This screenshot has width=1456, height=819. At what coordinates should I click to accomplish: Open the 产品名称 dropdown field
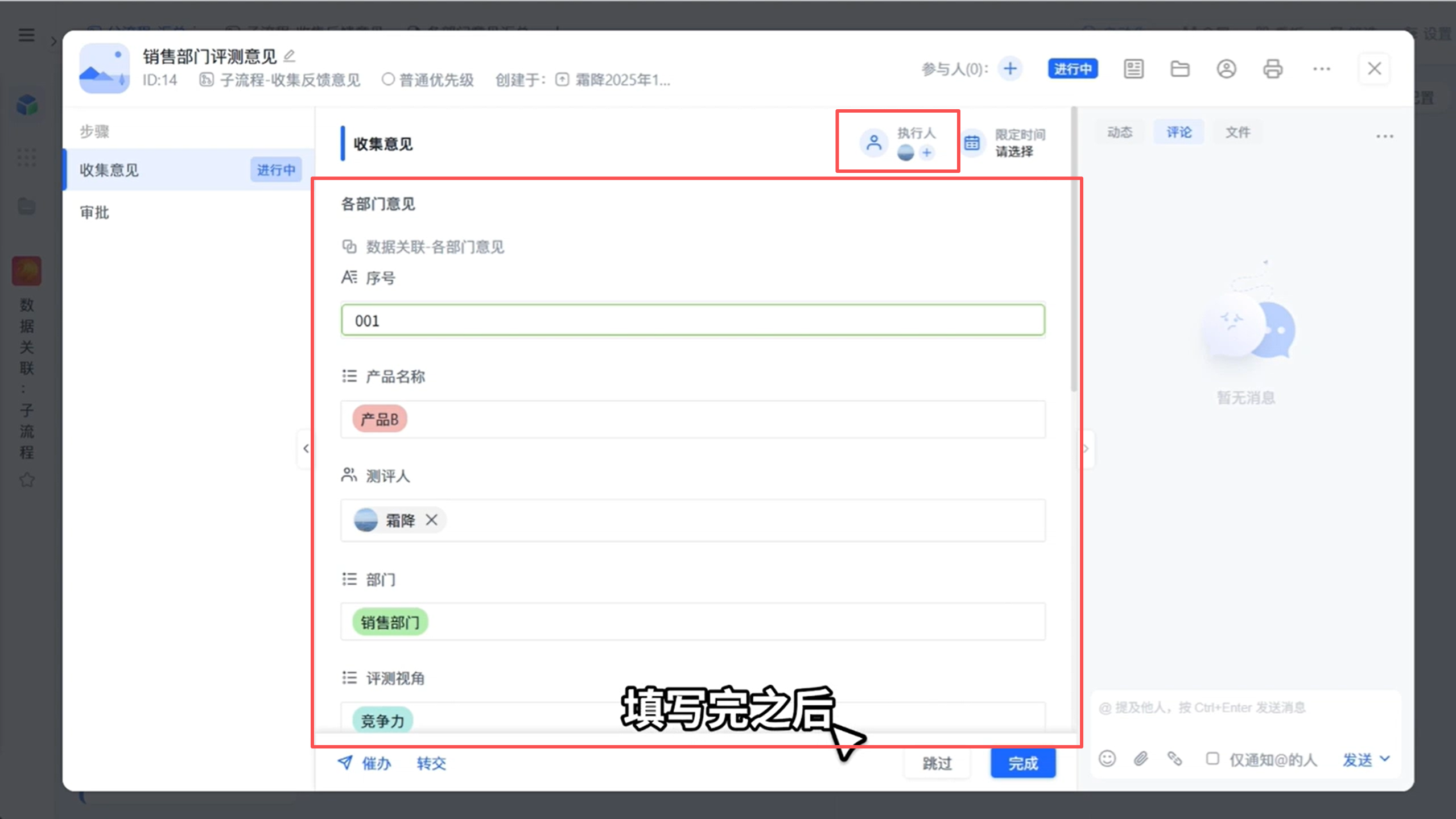click(692, 419)
